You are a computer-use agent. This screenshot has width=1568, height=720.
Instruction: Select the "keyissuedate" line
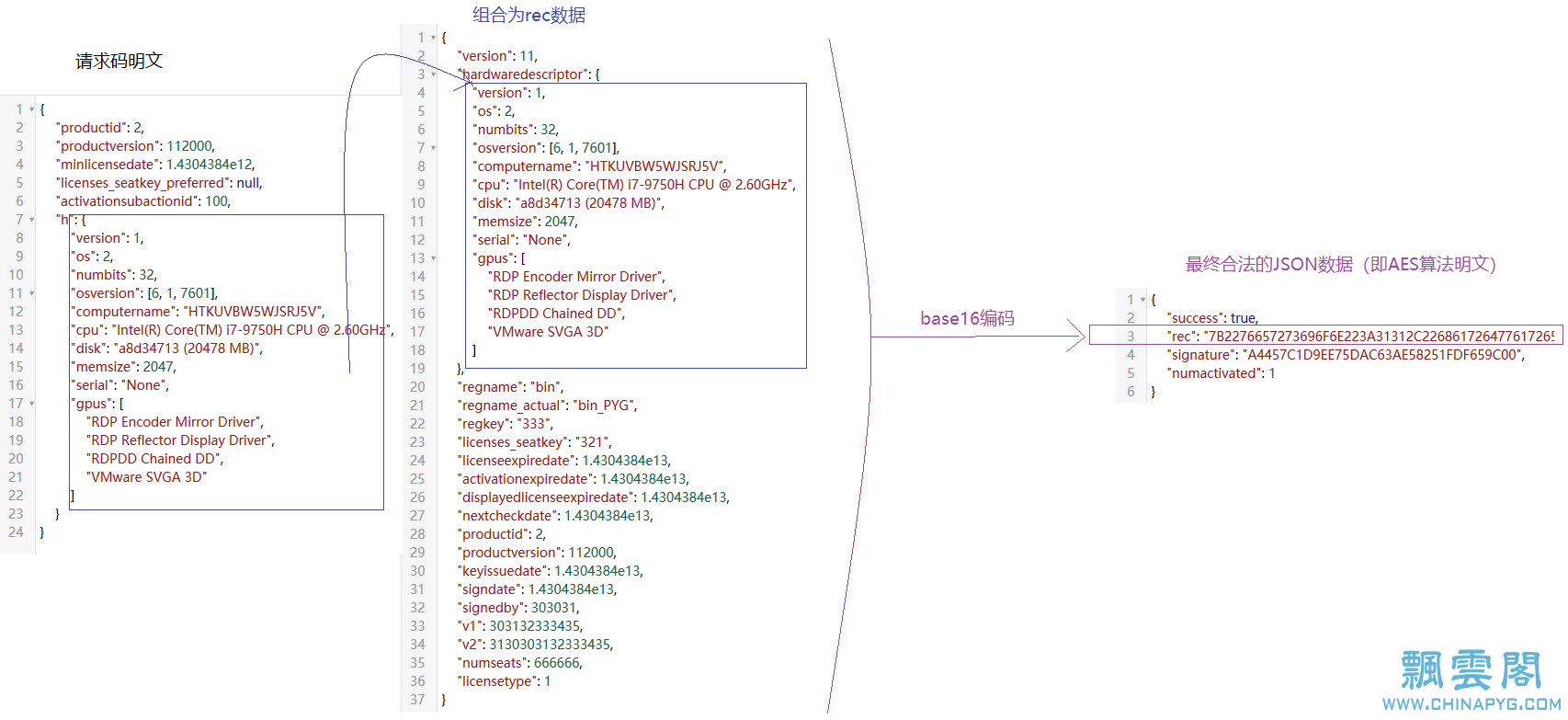pyautogui.click(x=551, y=571)
